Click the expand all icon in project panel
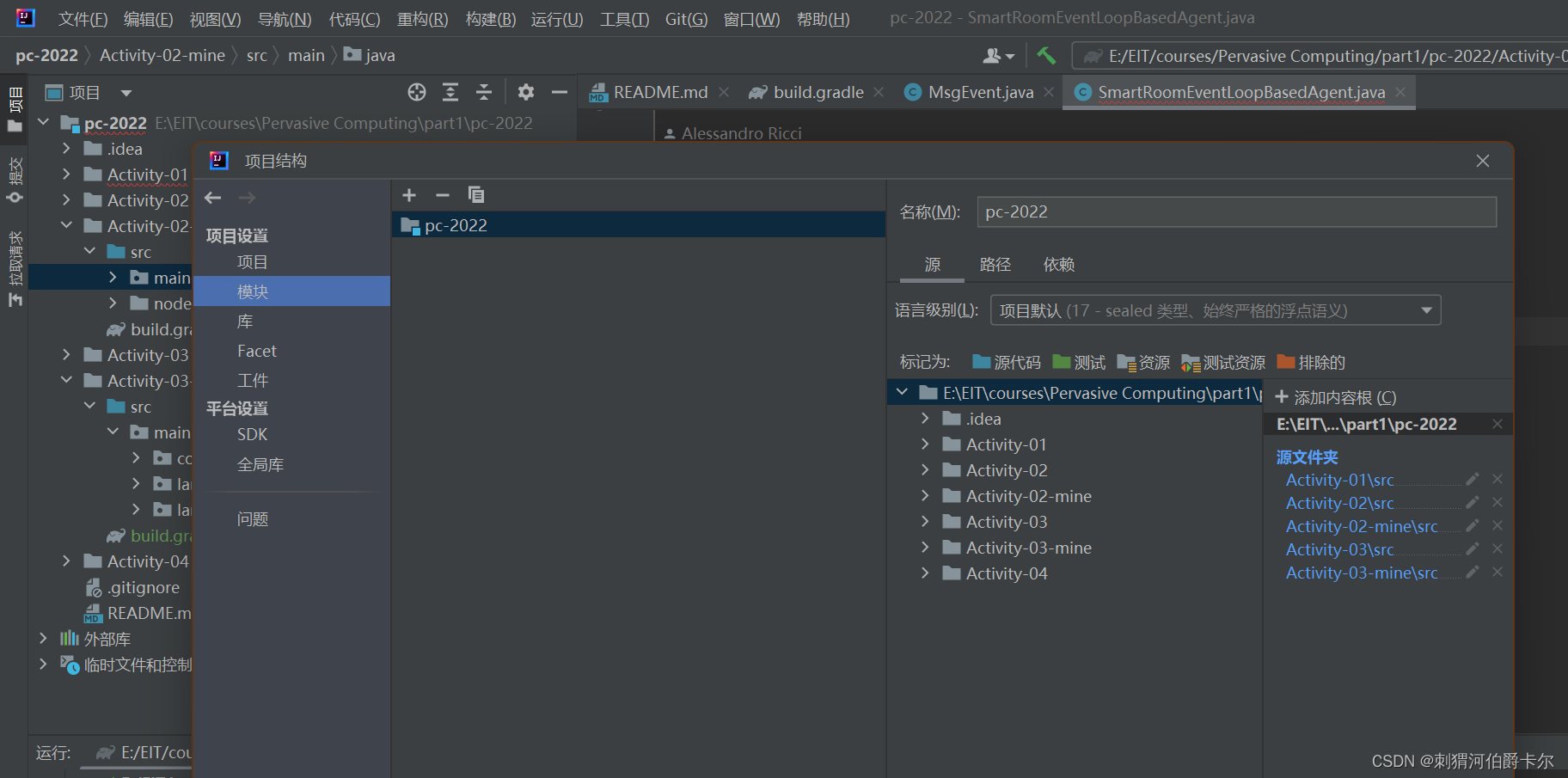Image resolution: width=1568 pixels, height=778 pixels. pyautogui.click(x=450, y=92)
